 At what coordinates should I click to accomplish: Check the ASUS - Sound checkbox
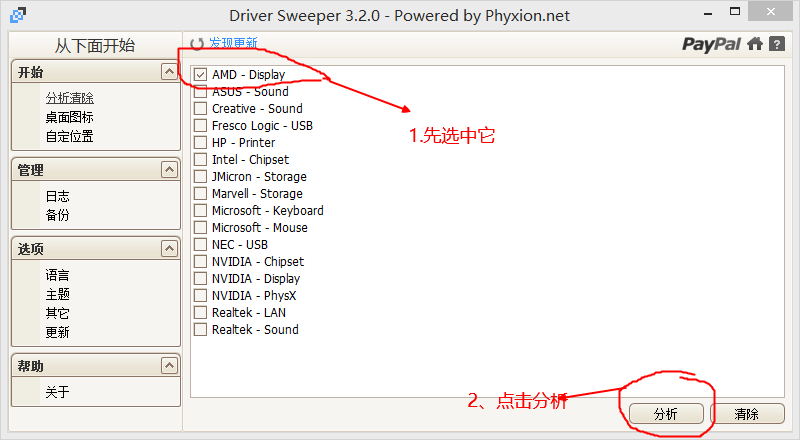coord(201,92)
